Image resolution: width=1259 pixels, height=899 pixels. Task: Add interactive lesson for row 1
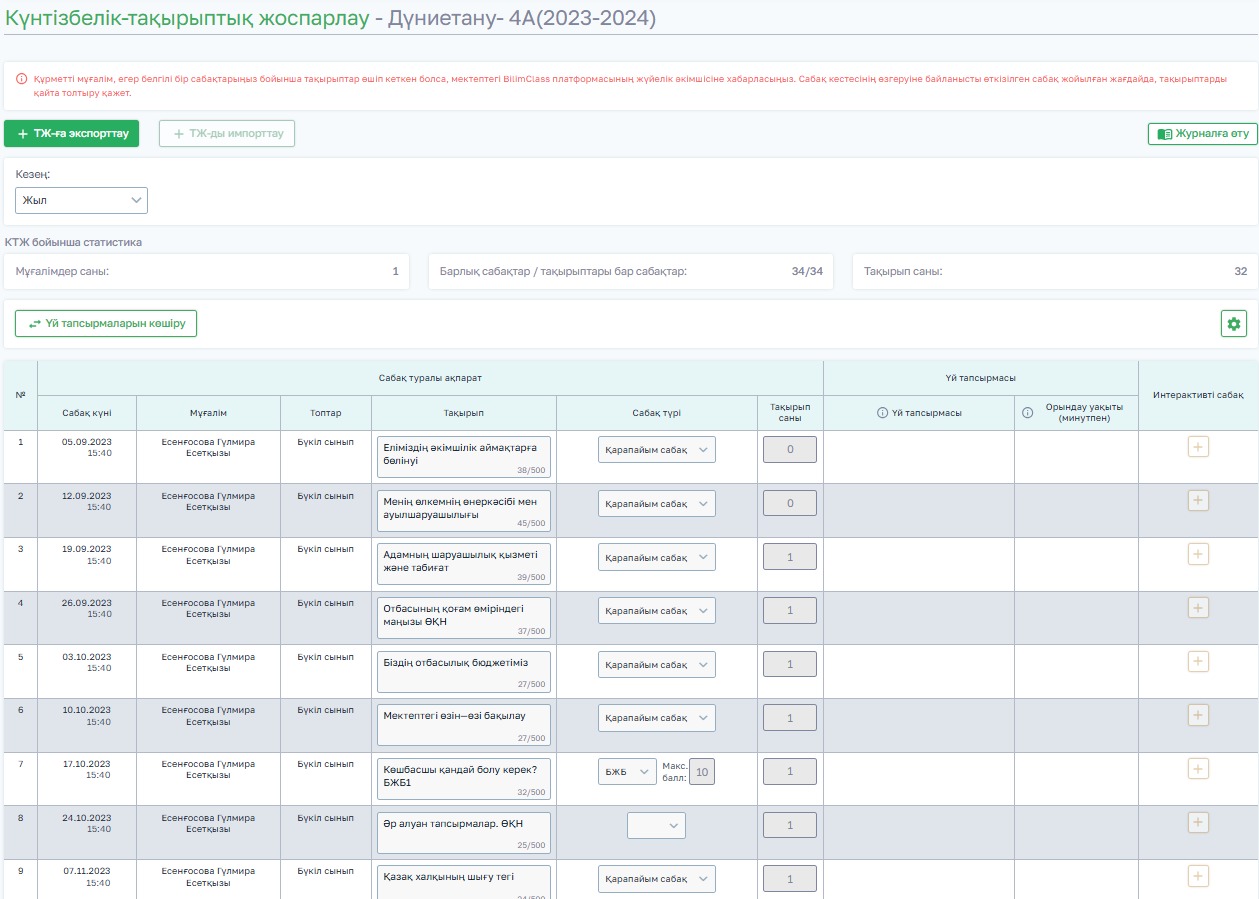click(x=1198, y=446)
